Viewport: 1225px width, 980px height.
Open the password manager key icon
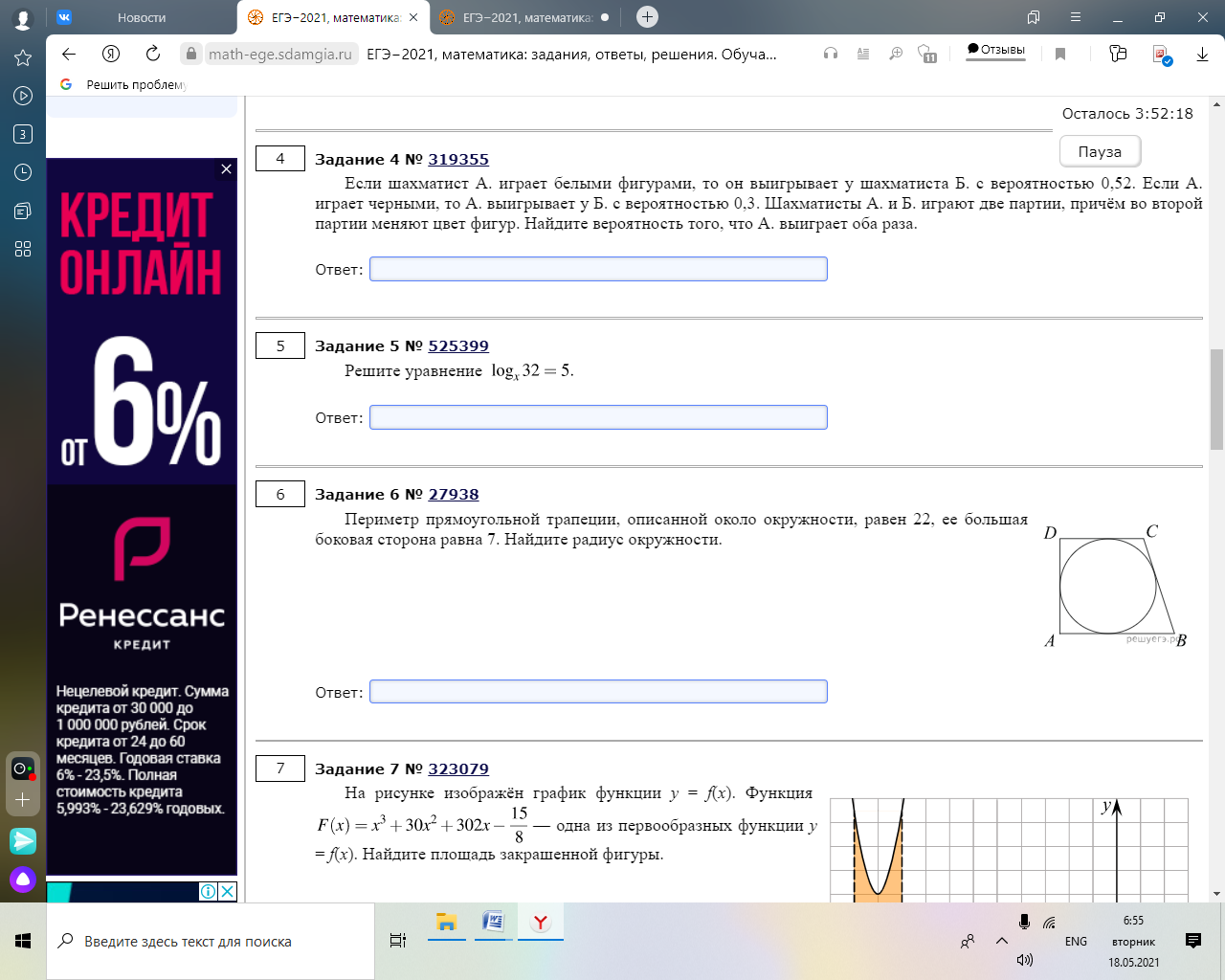click(1118, 54)
